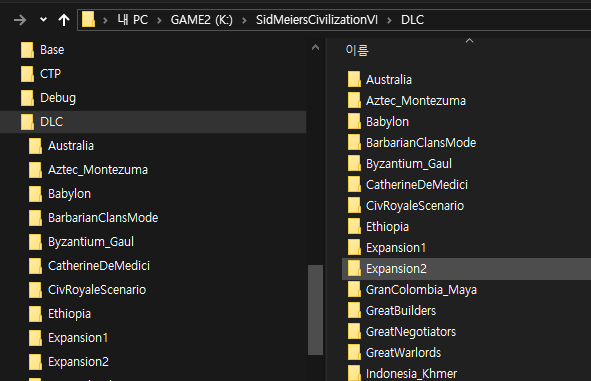Select CTP folder in navigation tree
The height and width of the screenshot is (381, 591).
click(x=51, y=74)
